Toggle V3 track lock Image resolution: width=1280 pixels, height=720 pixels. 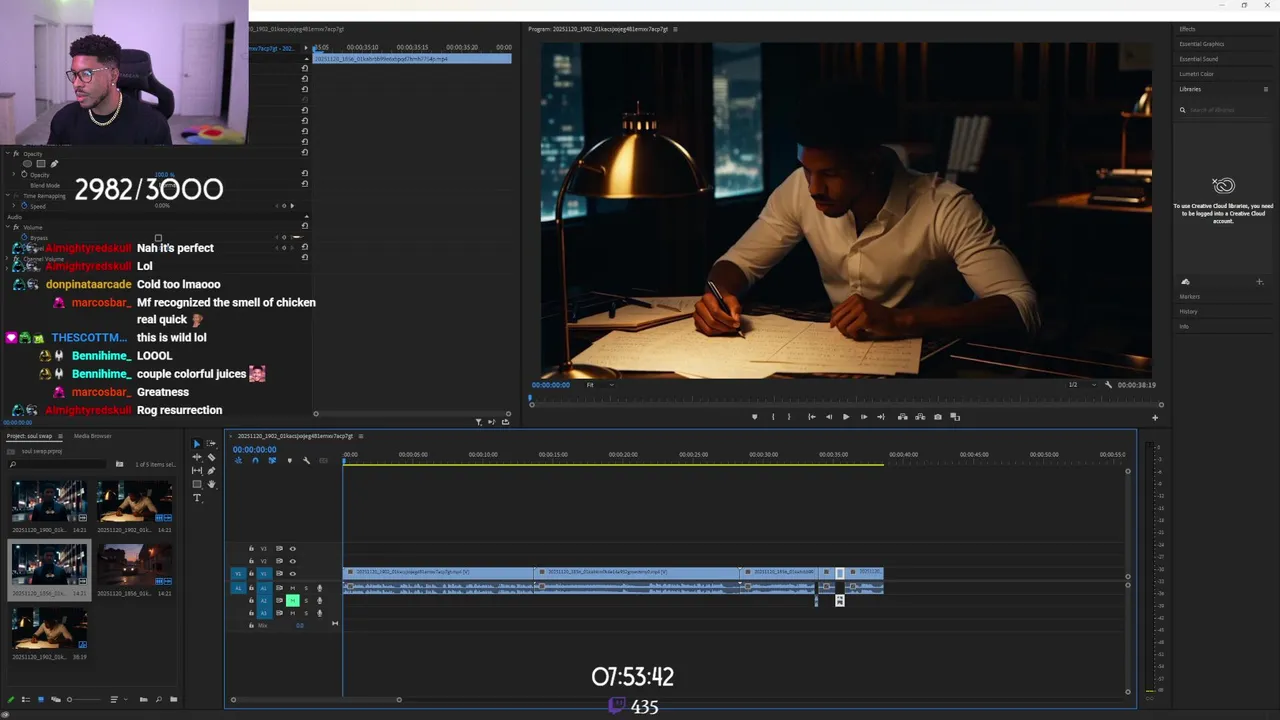(251, 549)
